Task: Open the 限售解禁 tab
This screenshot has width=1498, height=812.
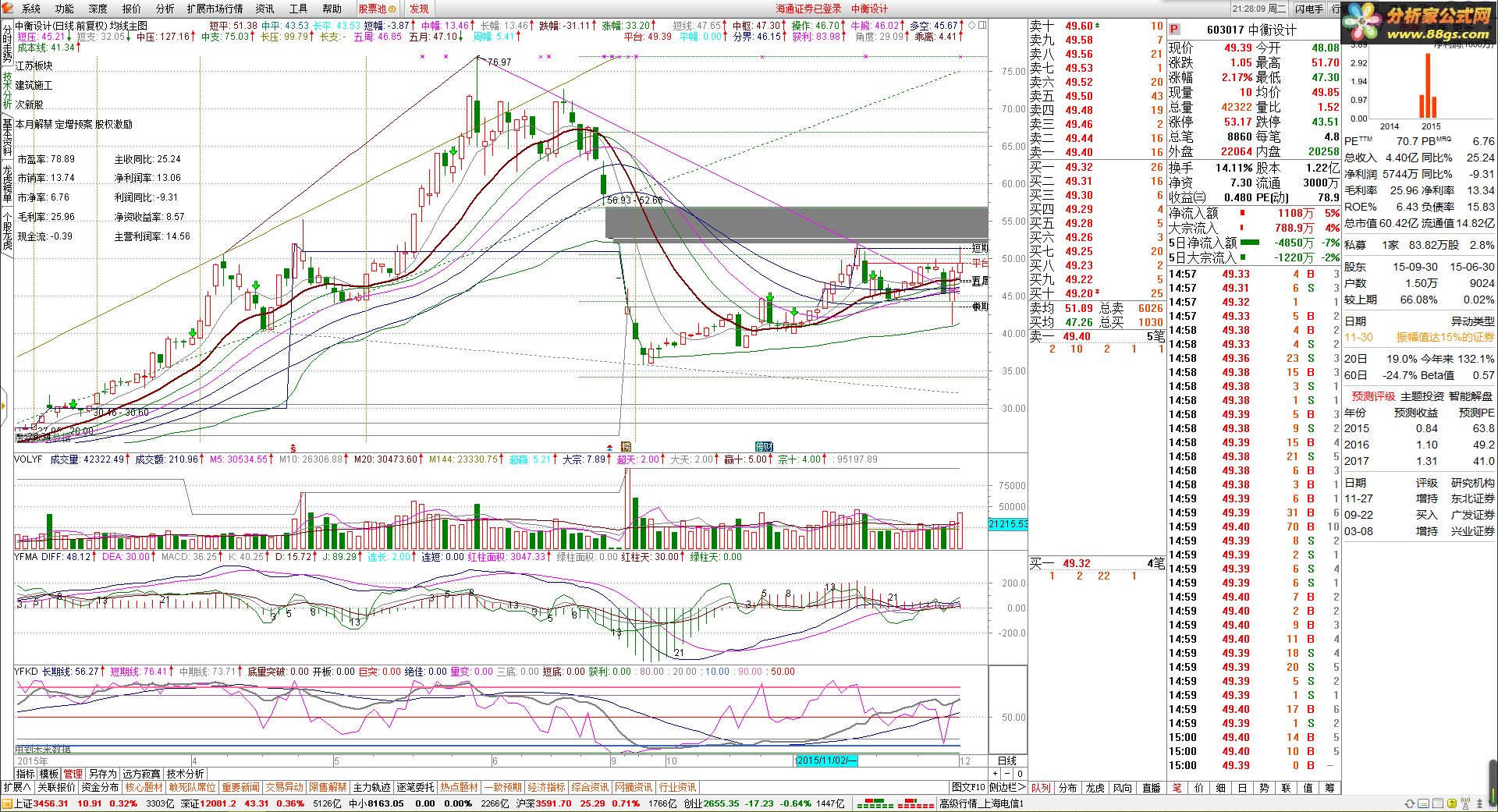Action: [x=328, y=787]
